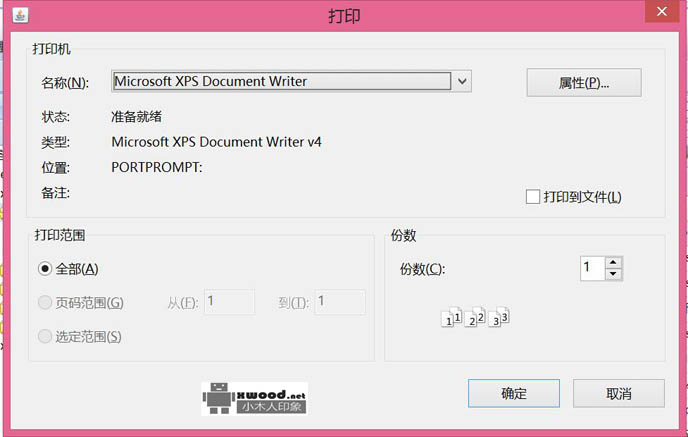This screenshot has width=688, height=437.
Task: Click the collate pages illustration icon
Action: coord(475,317)
